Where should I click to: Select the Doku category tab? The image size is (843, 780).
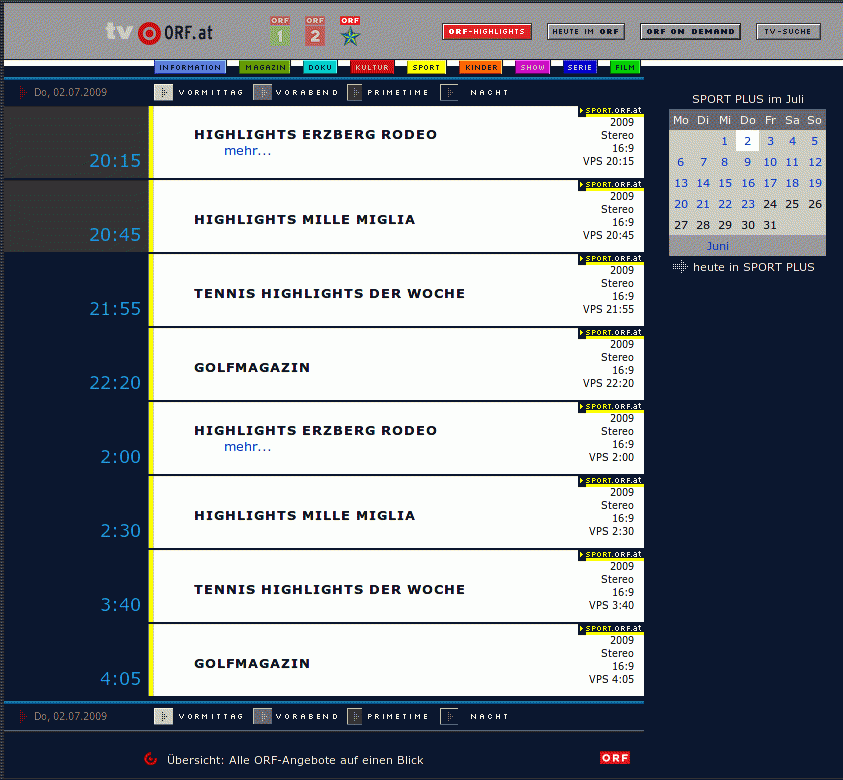320,67
